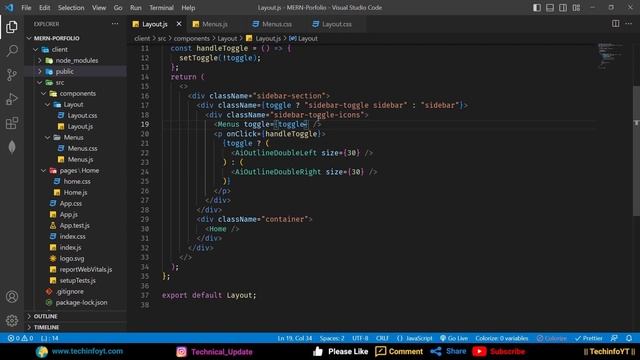Toggle Primary Side Bar layout icon
The width and height of the screenshot is (640, 360).
click(x=537, y=8)
